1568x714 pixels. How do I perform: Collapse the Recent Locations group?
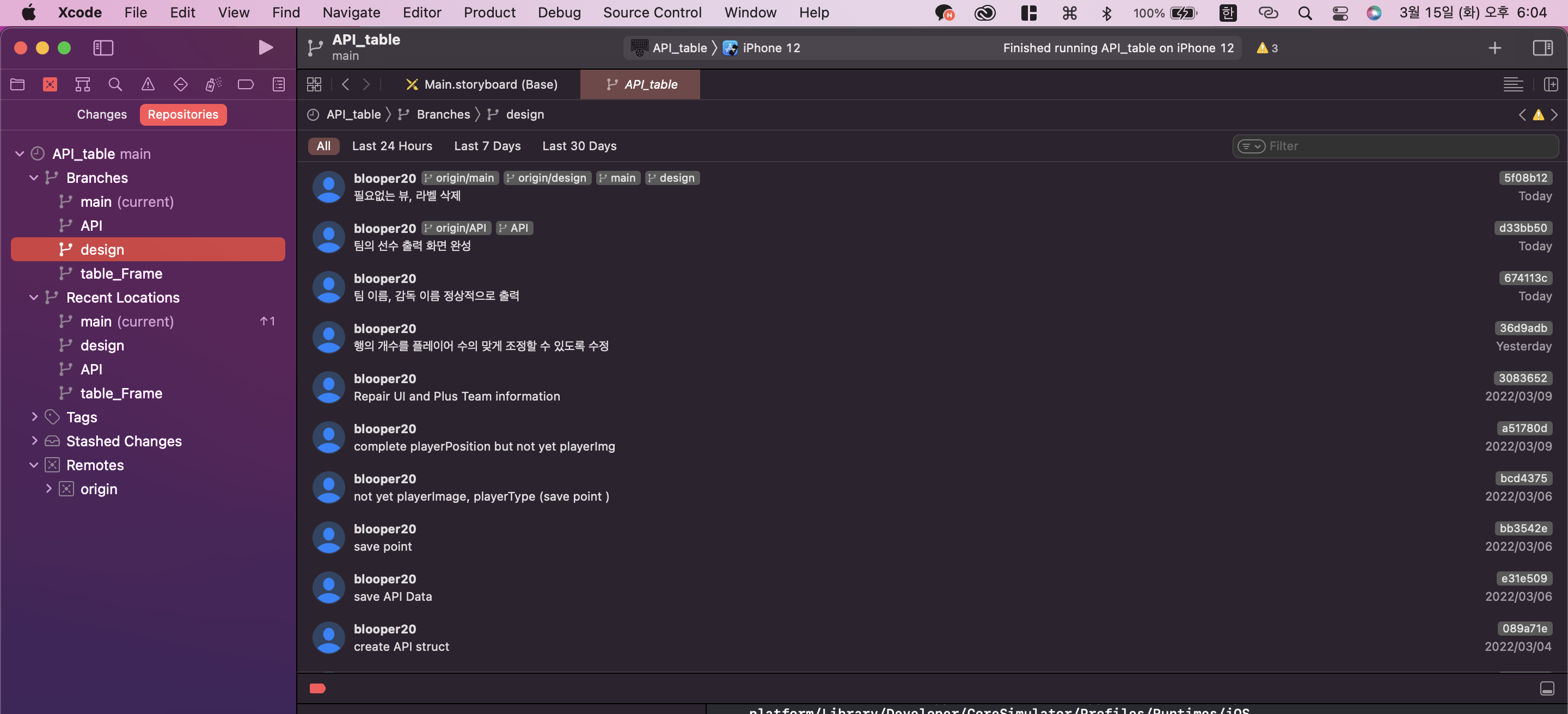pyautogui.click(x=34, y=297)
